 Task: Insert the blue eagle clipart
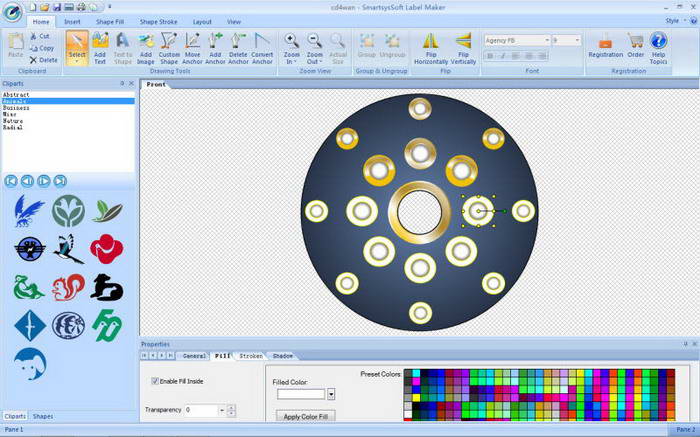coord(29,211)
